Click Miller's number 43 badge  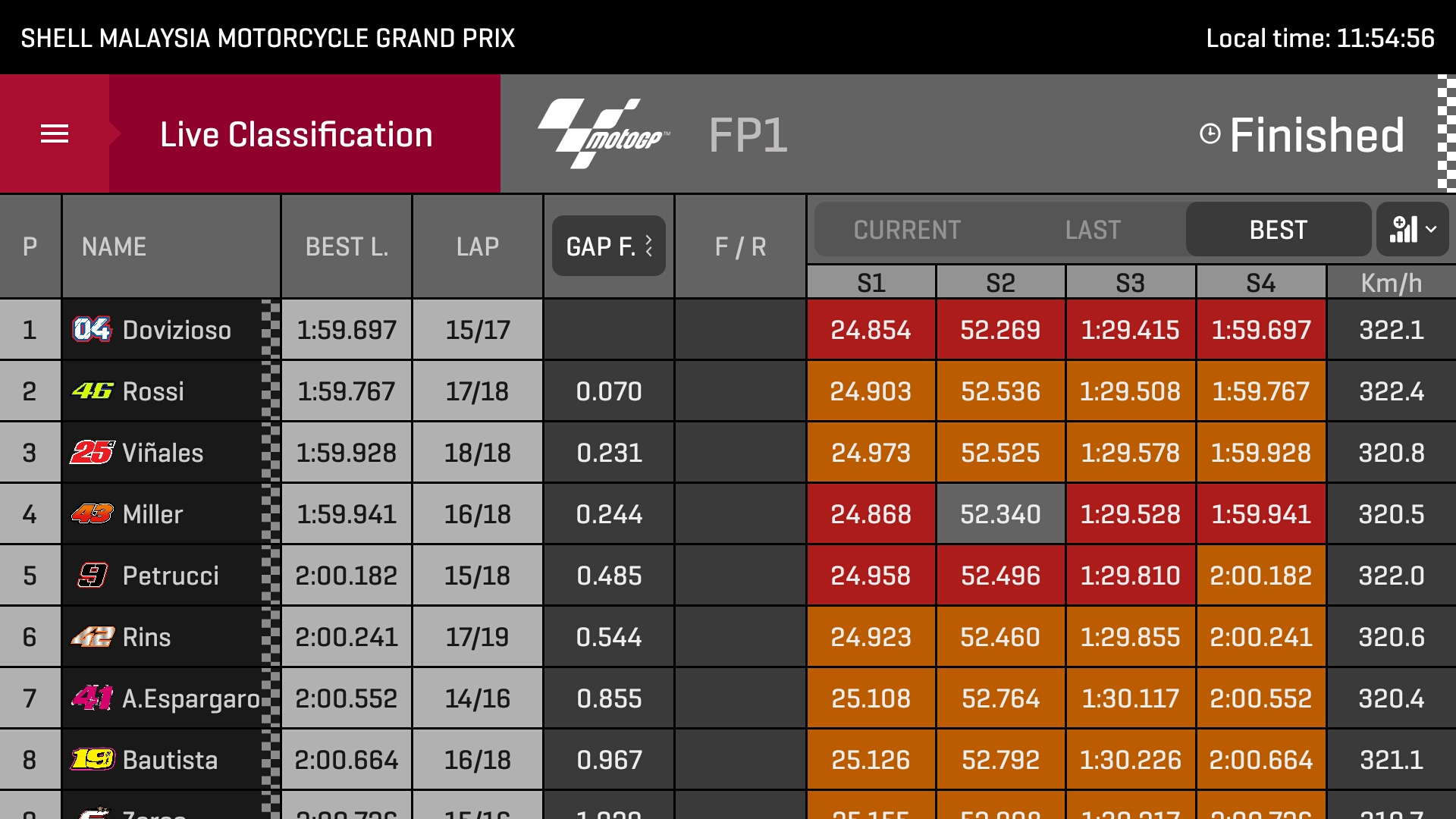click(x=92, y=513)
